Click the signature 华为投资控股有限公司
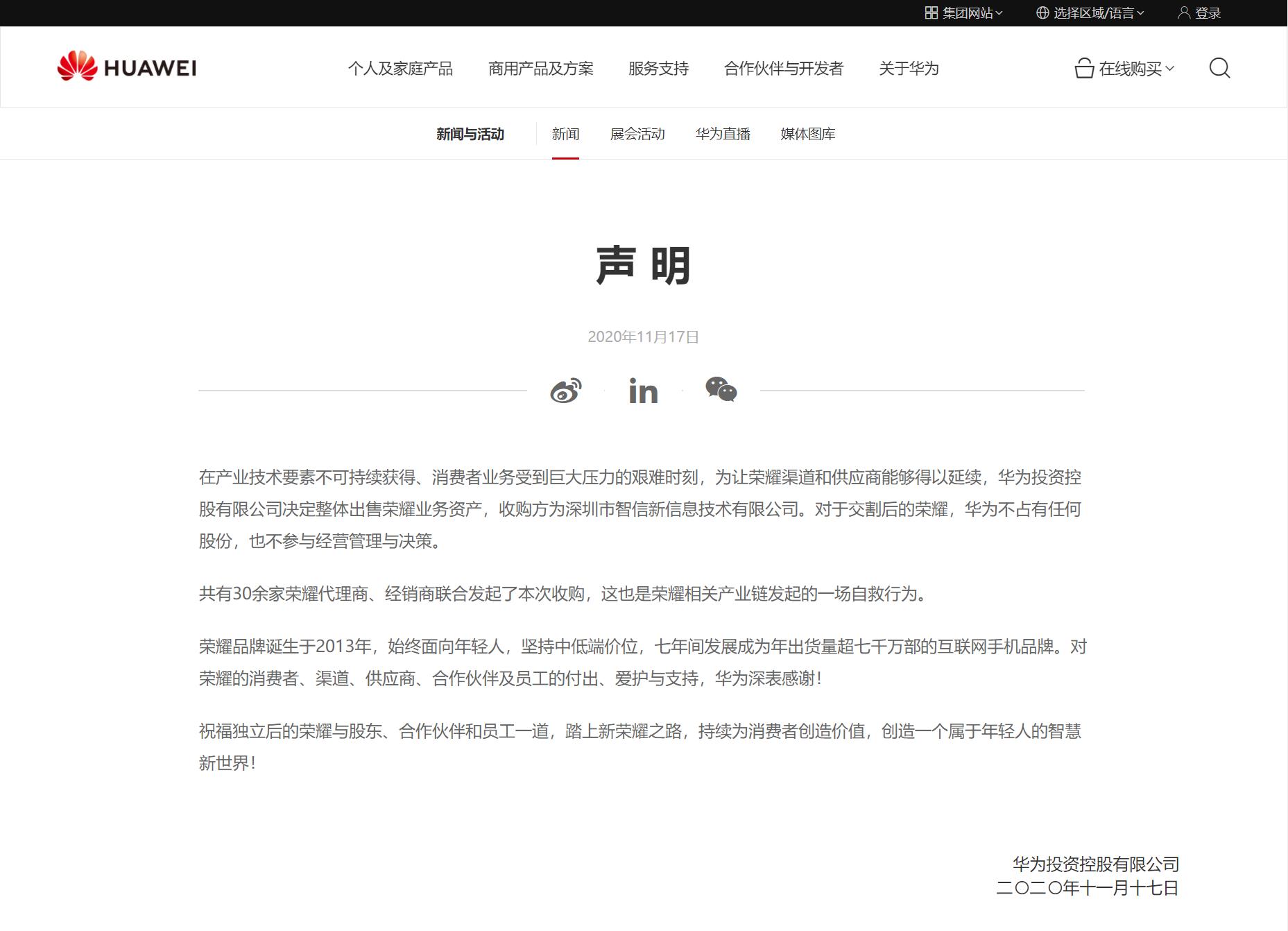Viewport: 1288px width, 931px height. 1096,864
